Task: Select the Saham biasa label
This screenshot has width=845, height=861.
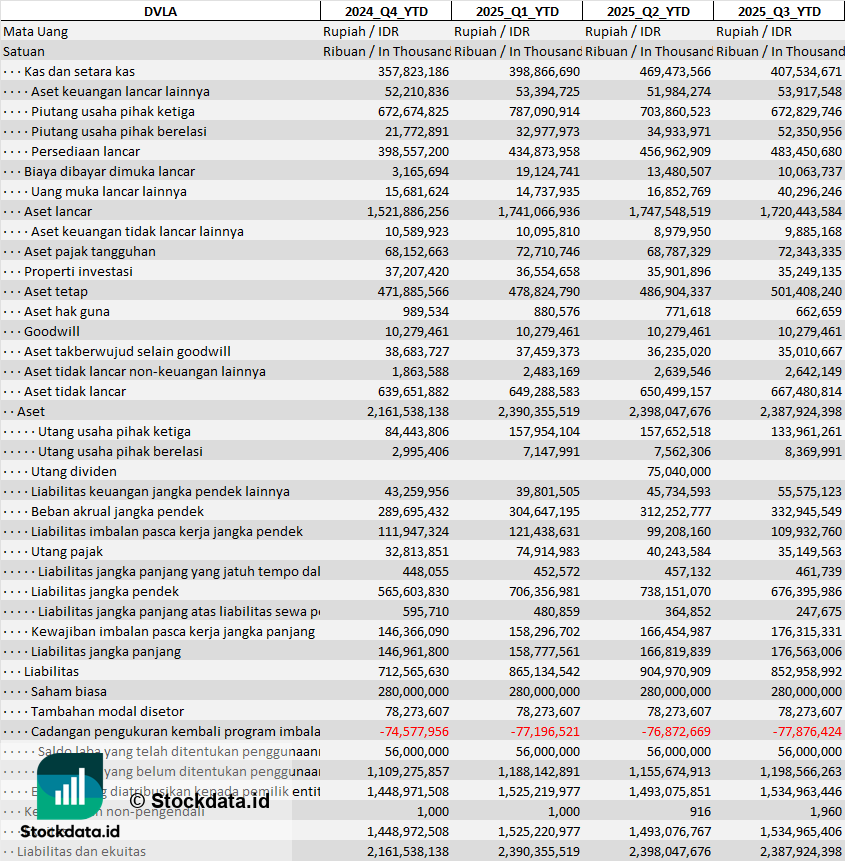Action: pos(69,692)
